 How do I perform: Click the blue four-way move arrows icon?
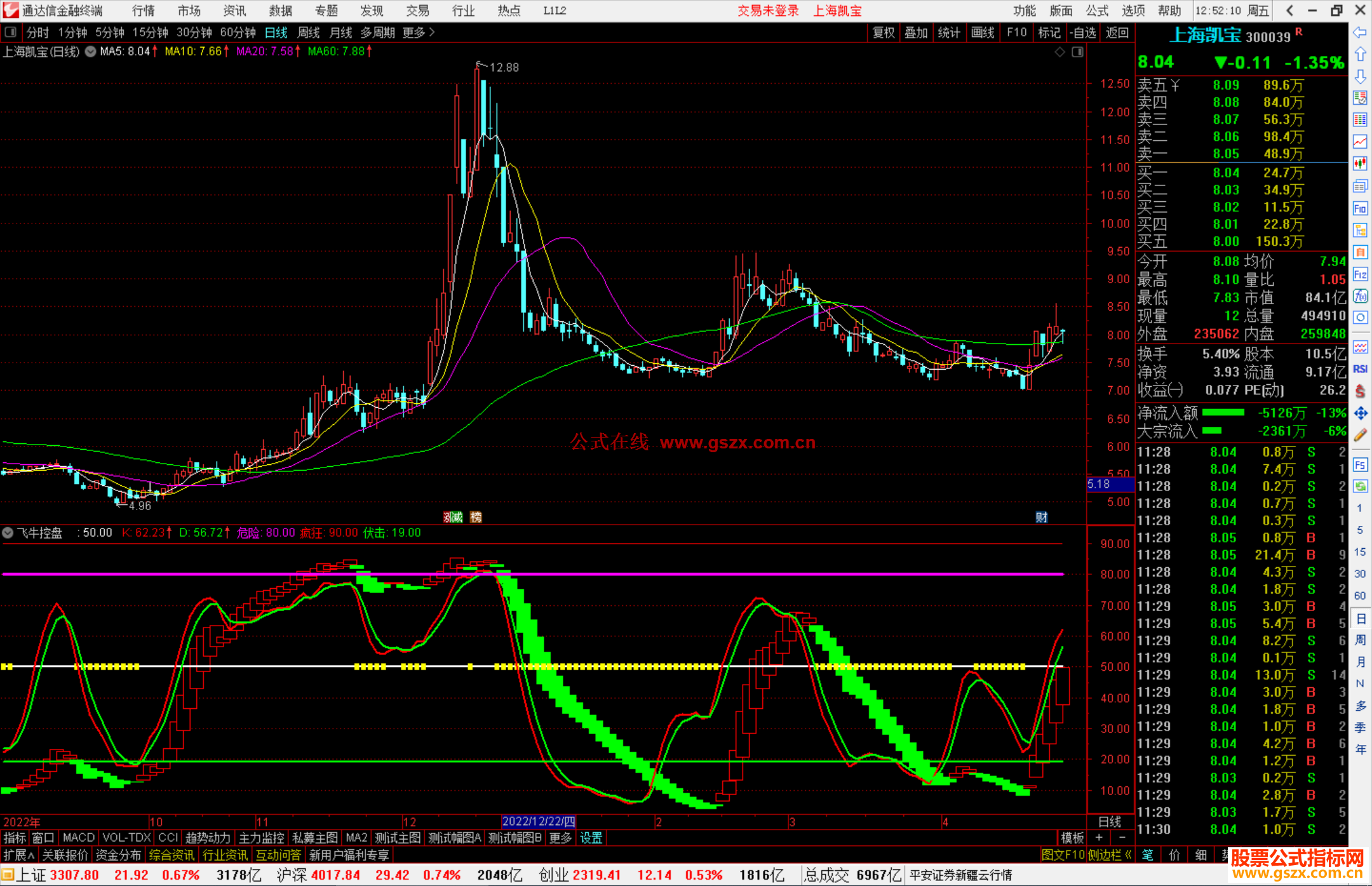[x=1360, y=413]
